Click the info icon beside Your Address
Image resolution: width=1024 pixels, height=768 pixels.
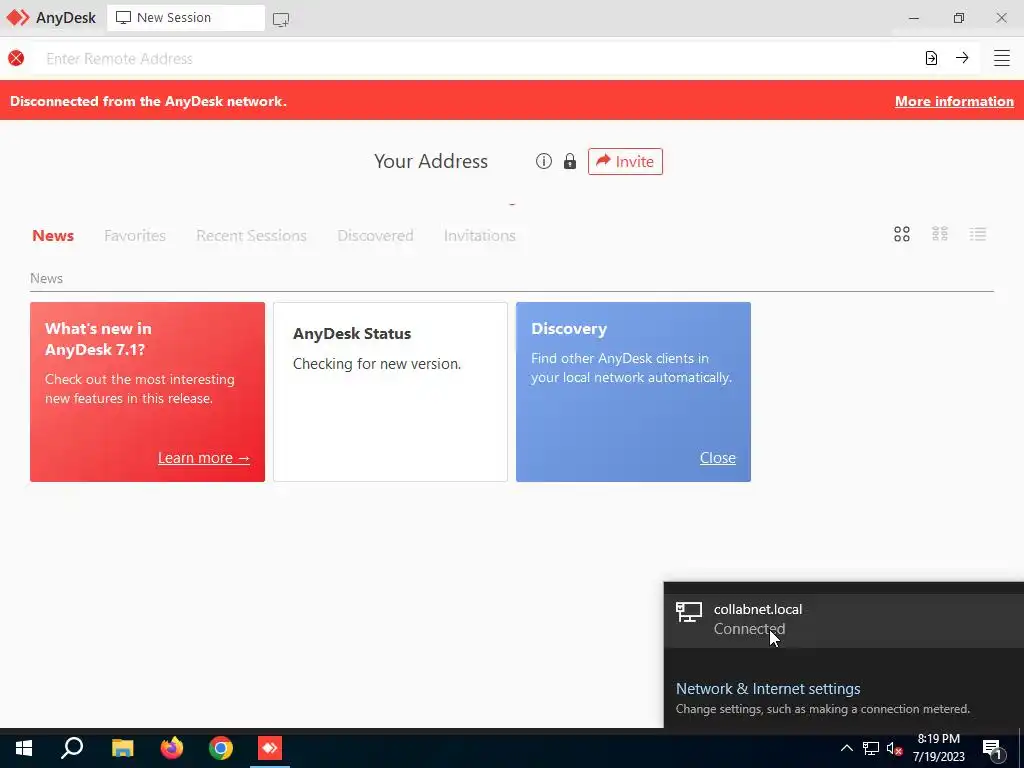click(543, 161)
